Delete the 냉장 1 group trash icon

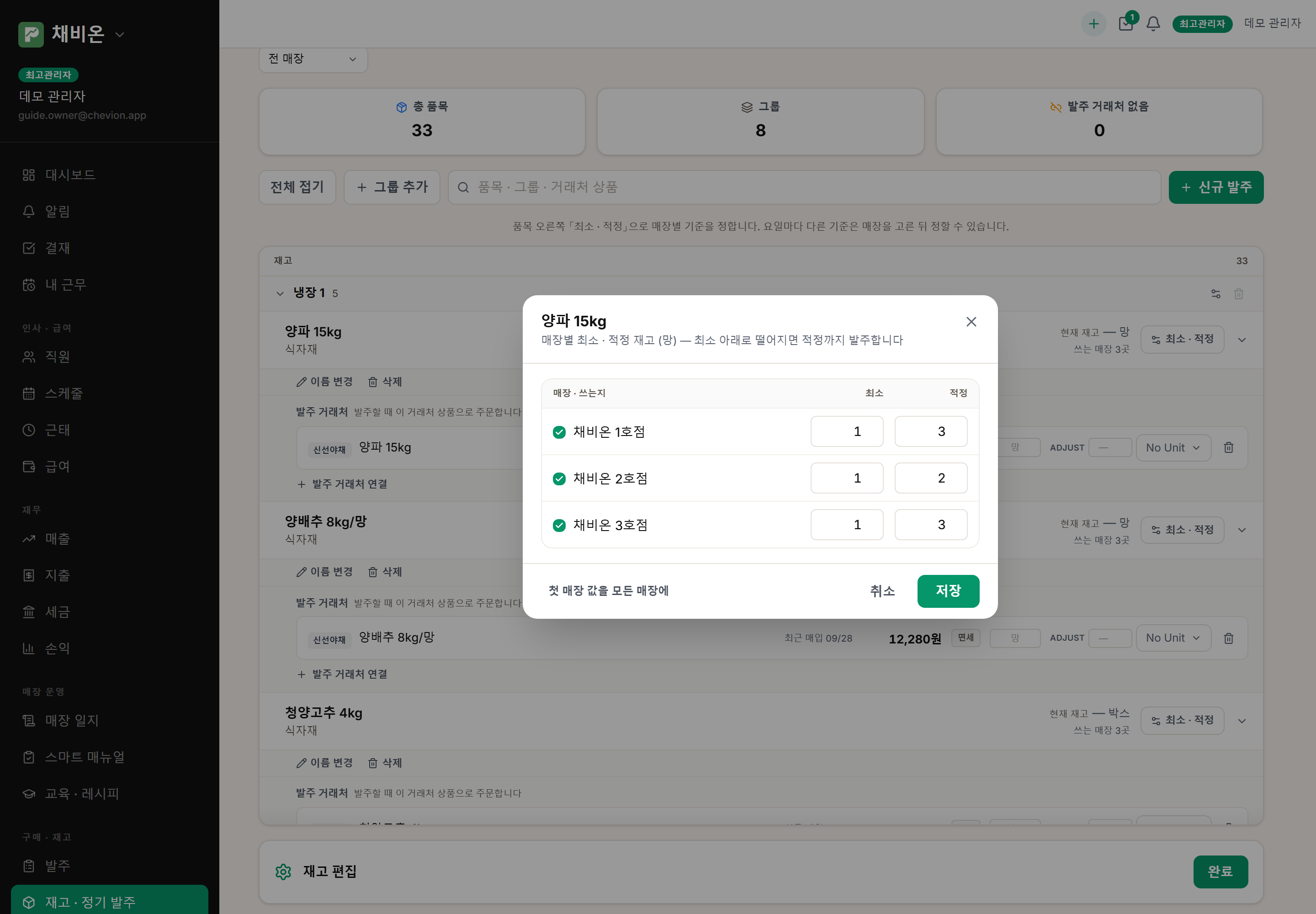[x=1239, y=294]
